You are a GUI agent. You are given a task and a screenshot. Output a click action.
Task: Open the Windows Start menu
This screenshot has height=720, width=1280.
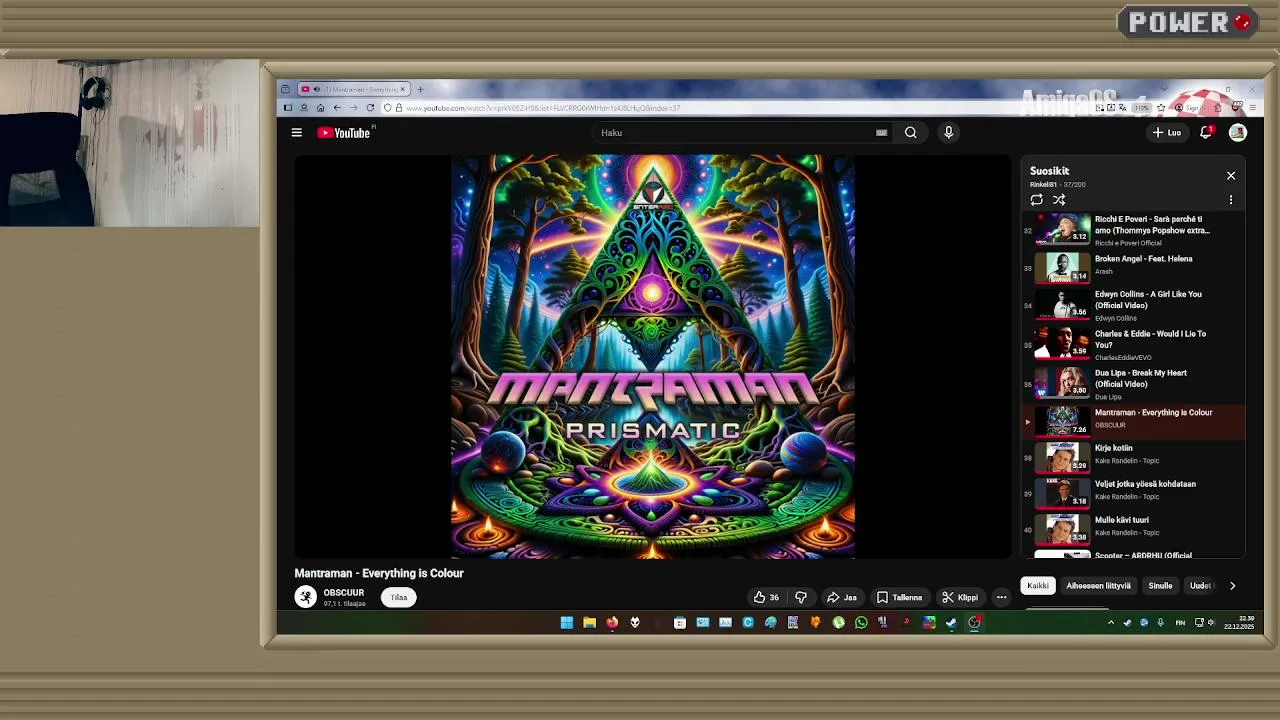pos(567,623)
